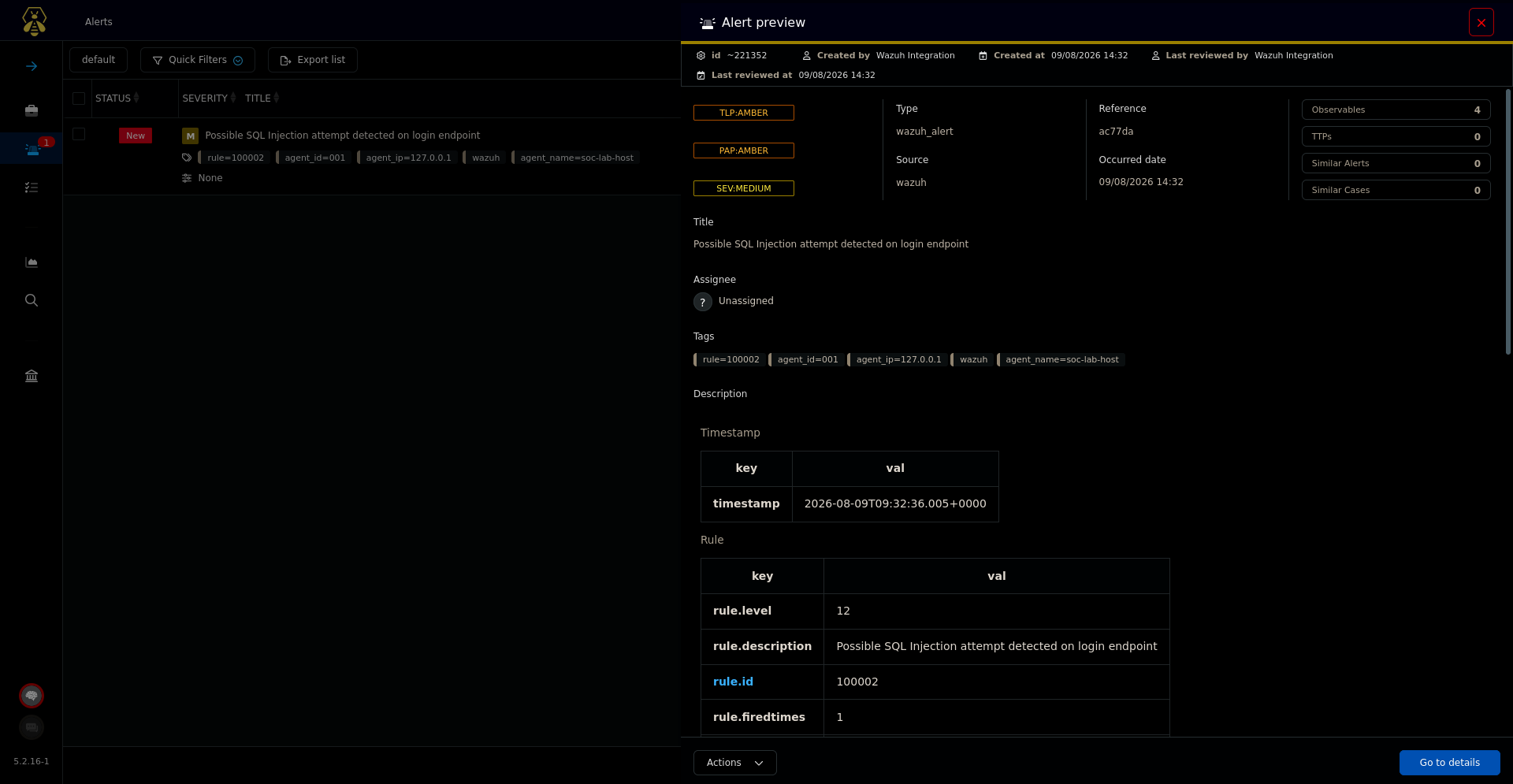The image size is (1513, 784).
Task: Click the Alerts breadcrumb at top
Action: point(99,22)
